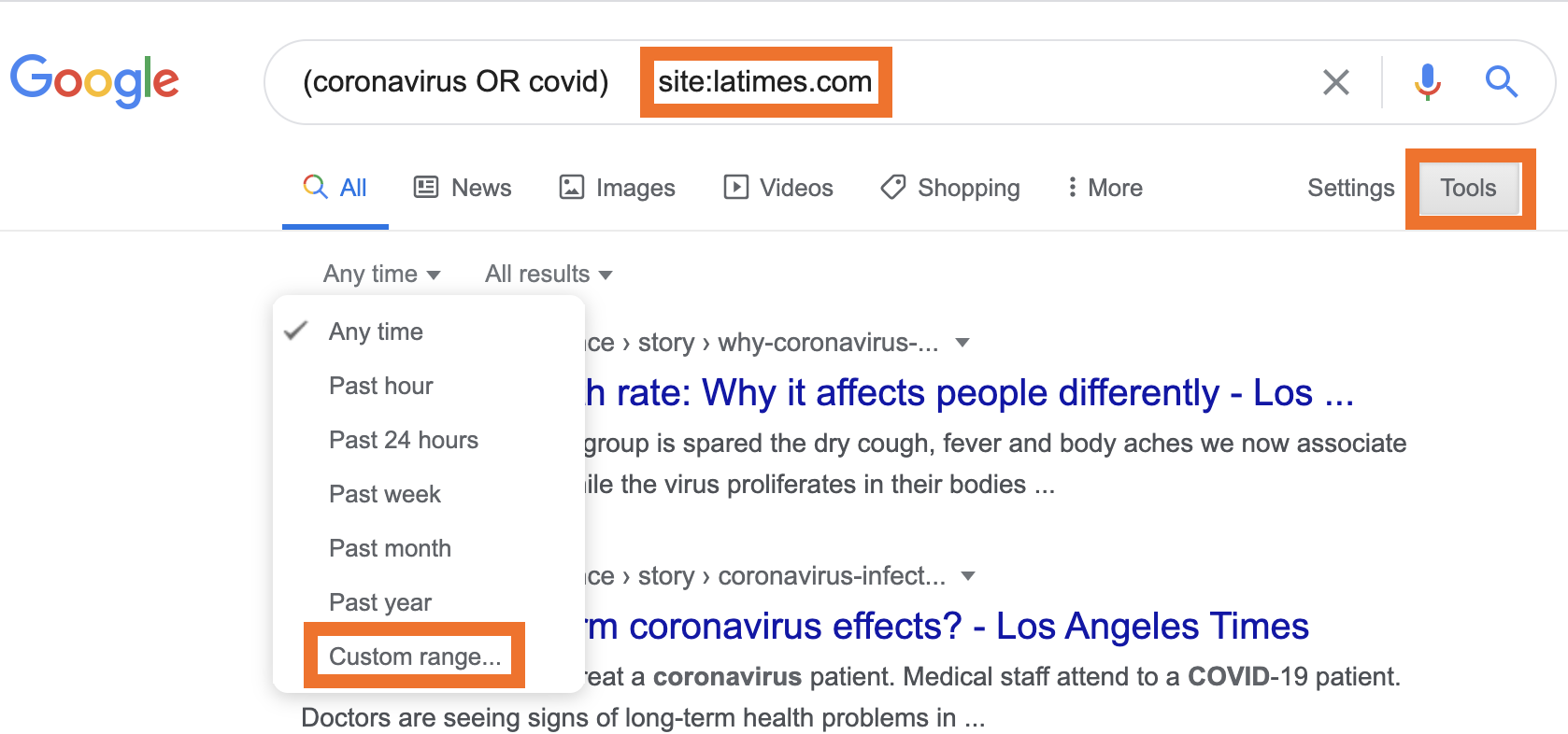Go to the Shopping tab
Viewport: 1568px width, 734px height.
[950, 188]
